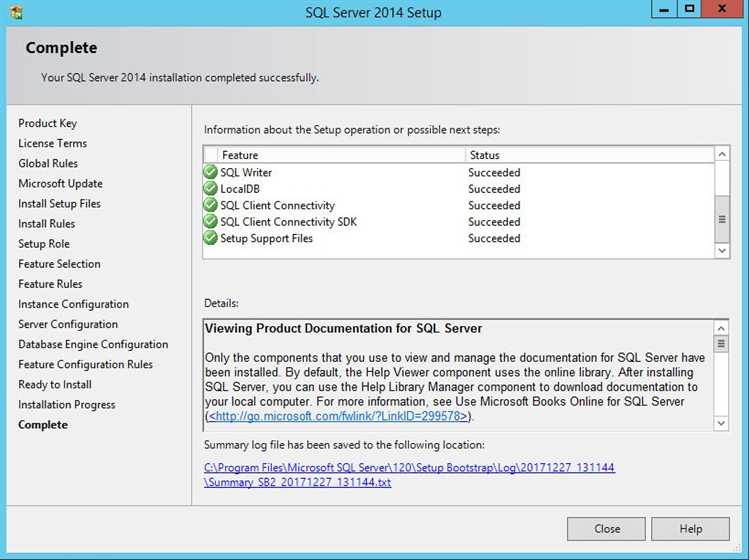Select the bold Complete step in sidebar
750x560 pixels.
(43, 425)
